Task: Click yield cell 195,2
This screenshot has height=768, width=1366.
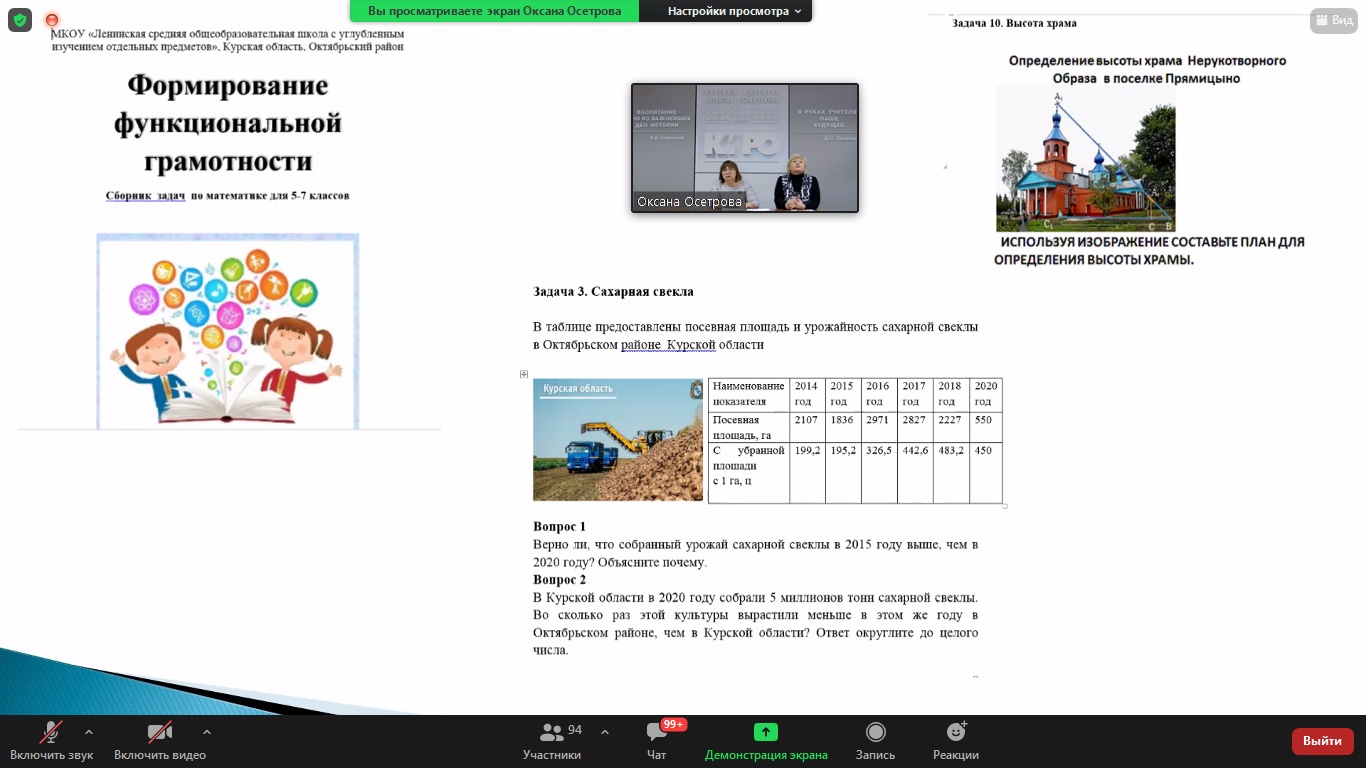Action: coord(843,472)
